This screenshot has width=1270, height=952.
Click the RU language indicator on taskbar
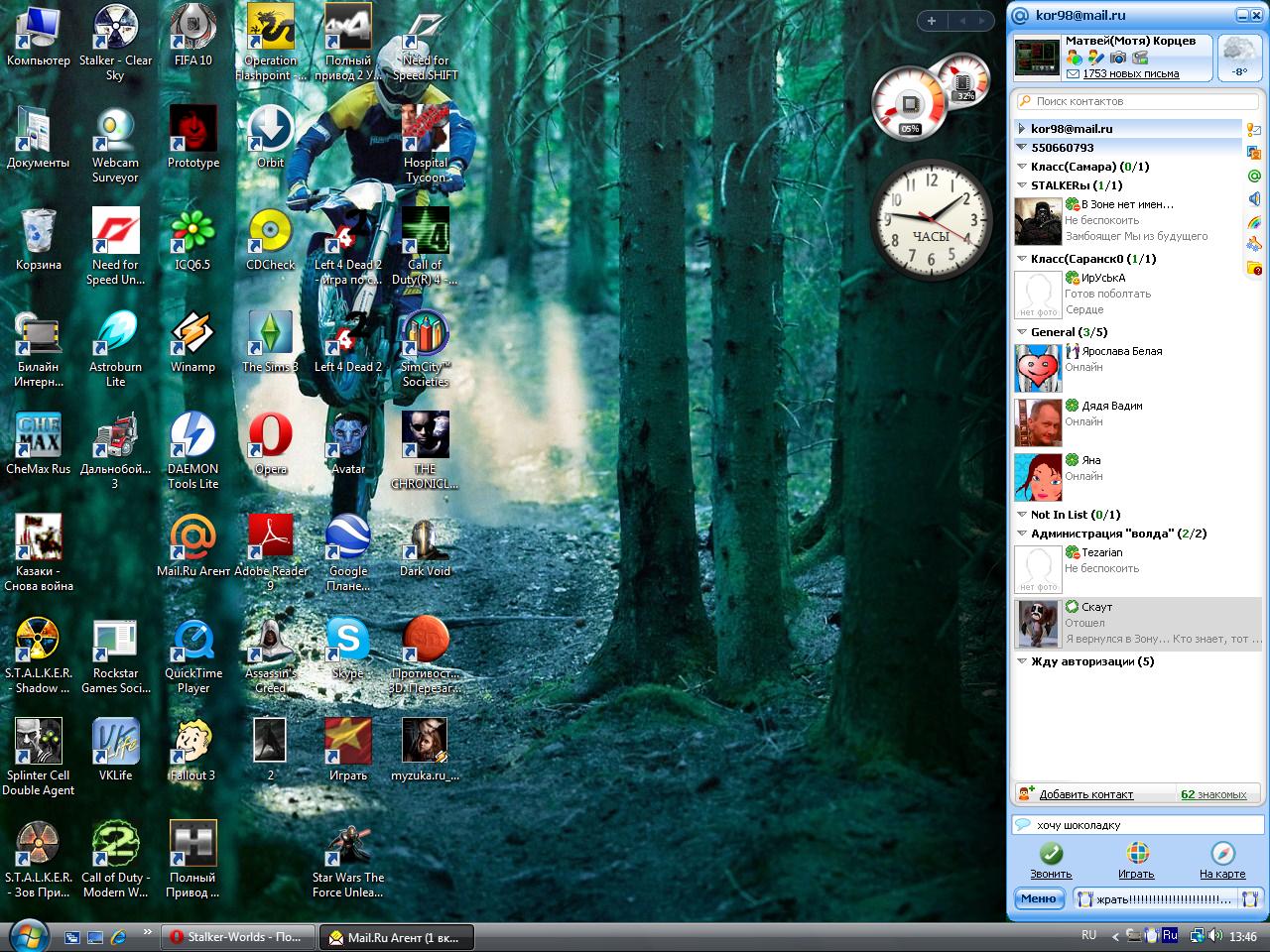[x=1088, y=935]
